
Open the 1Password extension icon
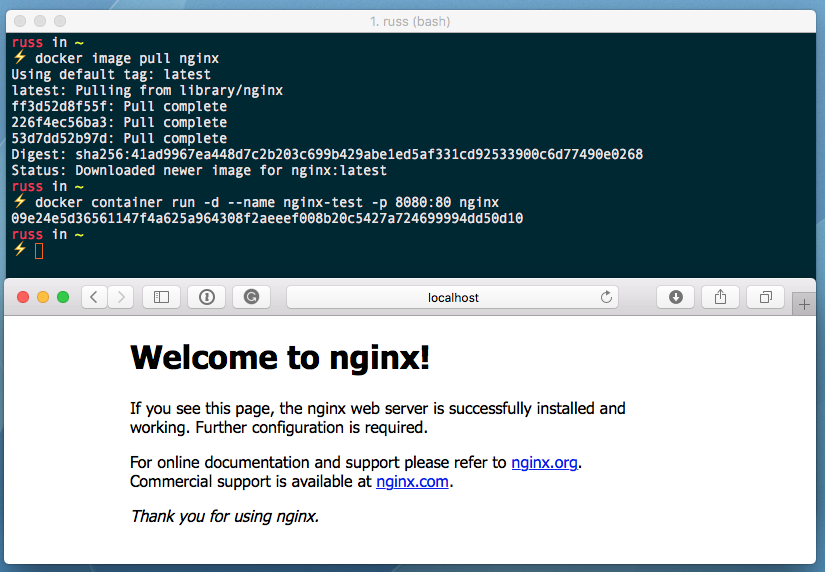point(207,297)
